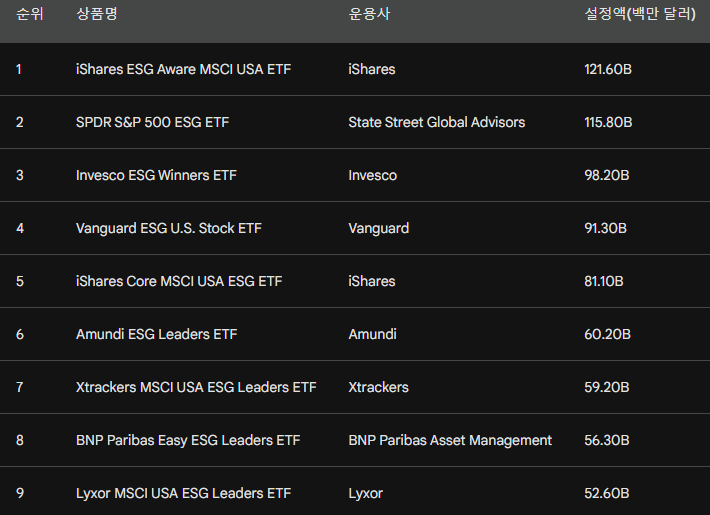Screen dimensions: 710x515
Task: Click iShares manager cell in rank 1 row
Action: (372, 69)
